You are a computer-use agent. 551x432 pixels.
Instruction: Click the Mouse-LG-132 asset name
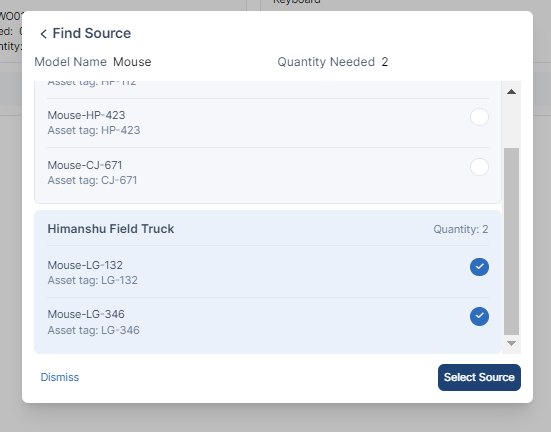(85, 265)
